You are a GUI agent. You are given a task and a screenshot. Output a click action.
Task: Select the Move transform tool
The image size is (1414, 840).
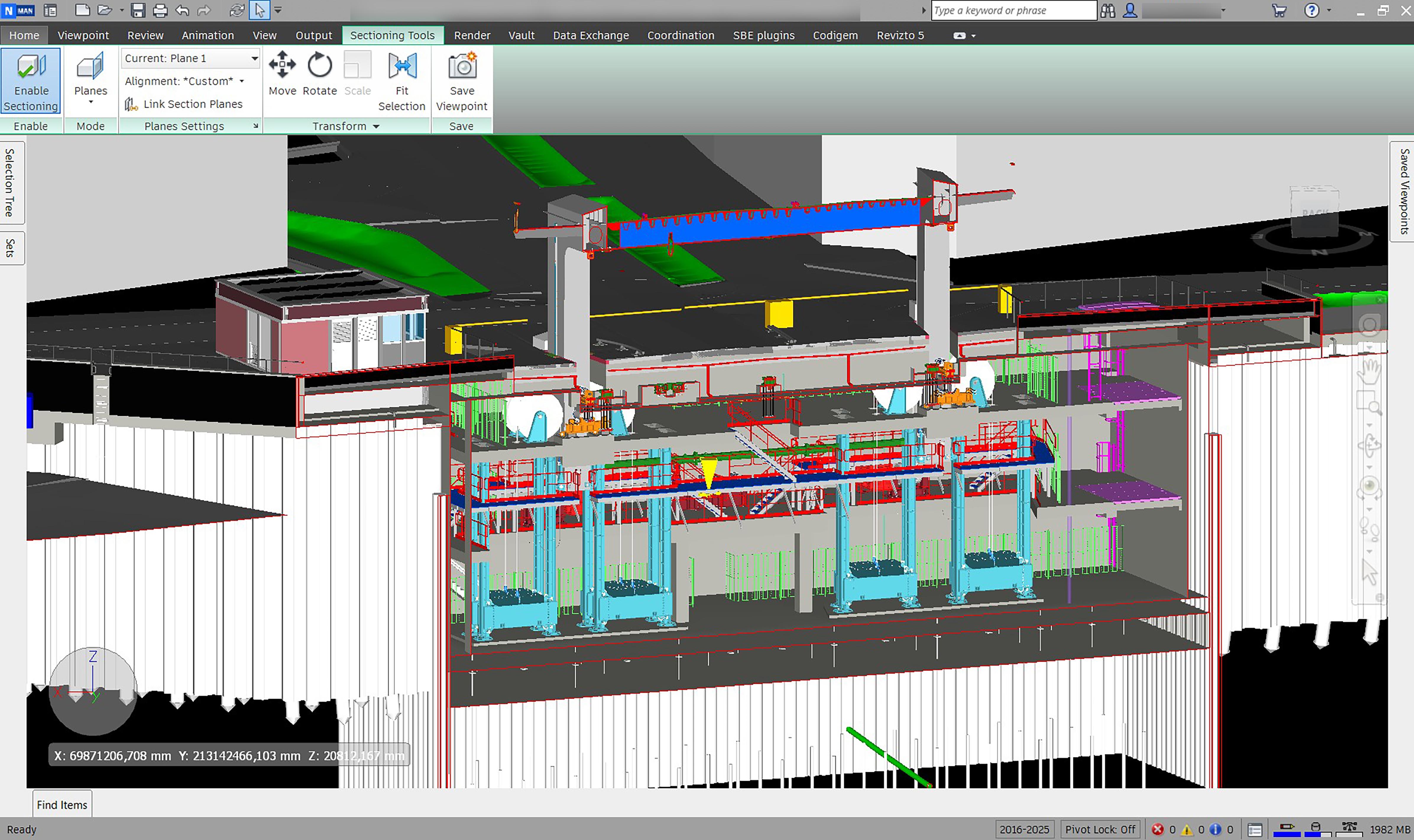[x=282, y=74]
